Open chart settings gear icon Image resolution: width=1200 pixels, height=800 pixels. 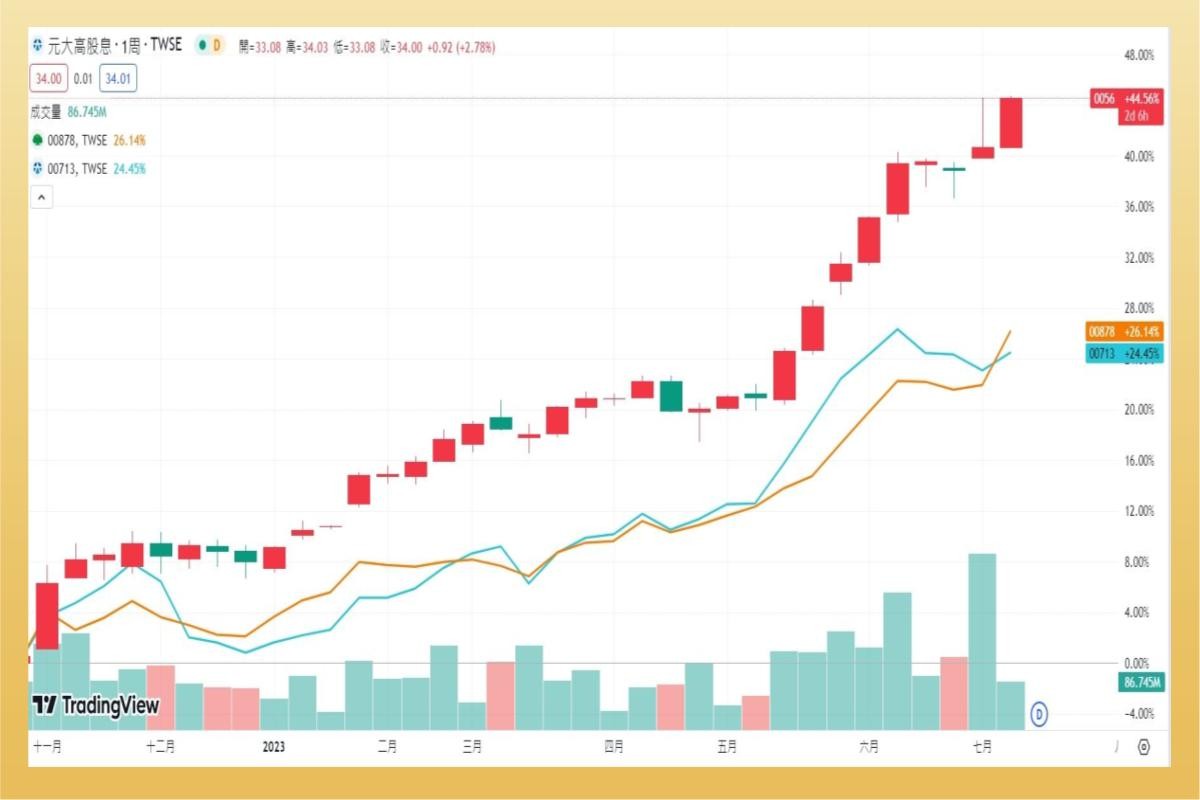[x=1144, y=746]
